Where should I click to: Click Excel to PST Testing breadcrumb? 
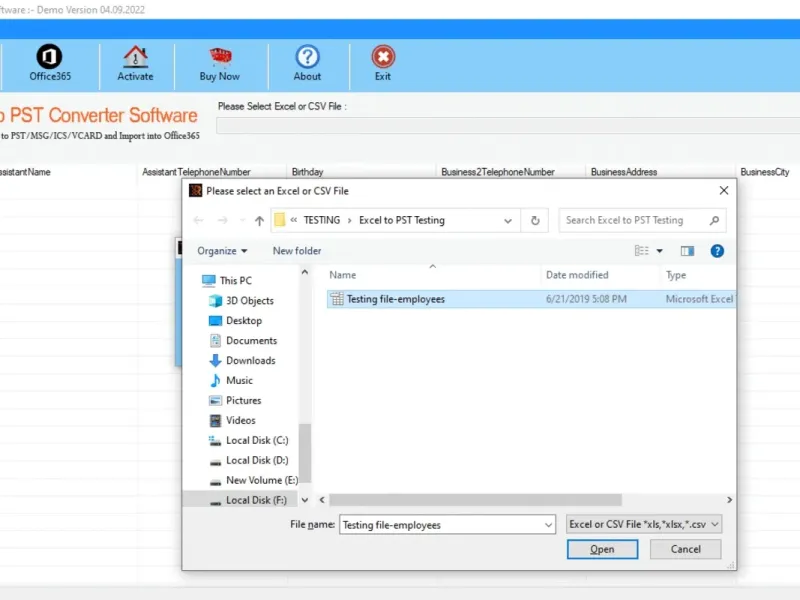point(402,220)
